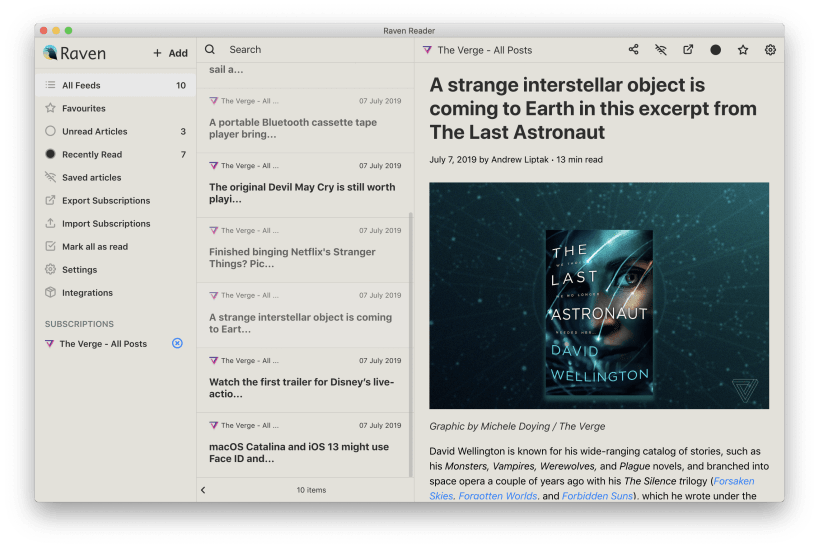The width and height of the screenshot is (819, 548).
Task: Open the Bluetooth cassette tape player article
Action: [x=304, y=121]
